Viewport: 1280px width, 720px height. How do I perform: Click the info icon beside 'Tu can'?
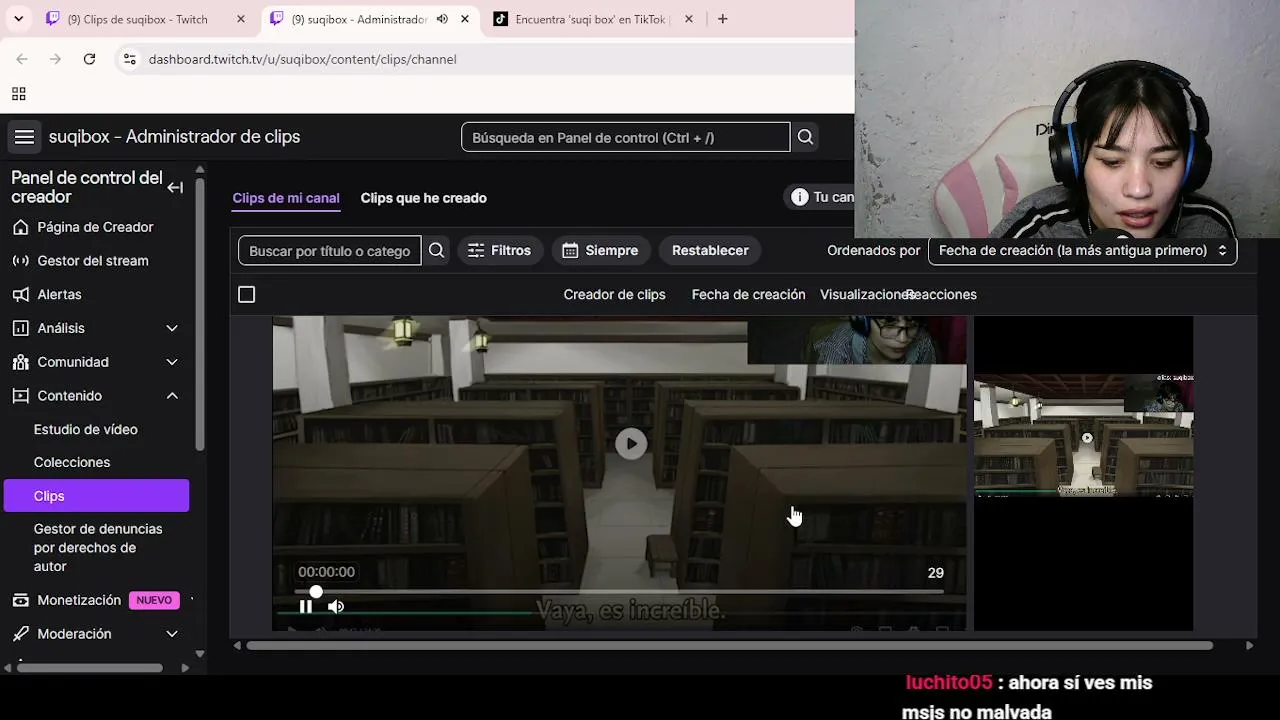(x=799, y=197)
